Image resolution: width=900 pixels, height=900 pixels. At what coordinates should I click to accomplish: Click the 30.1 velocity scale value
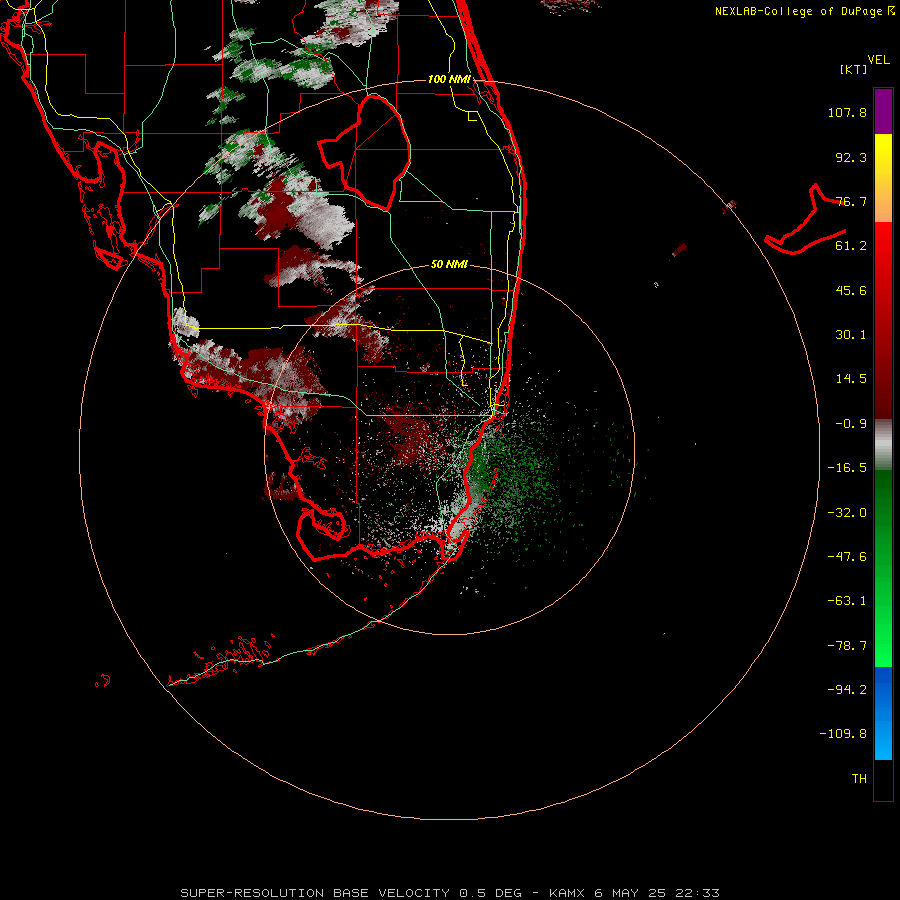tap(851, 335)
